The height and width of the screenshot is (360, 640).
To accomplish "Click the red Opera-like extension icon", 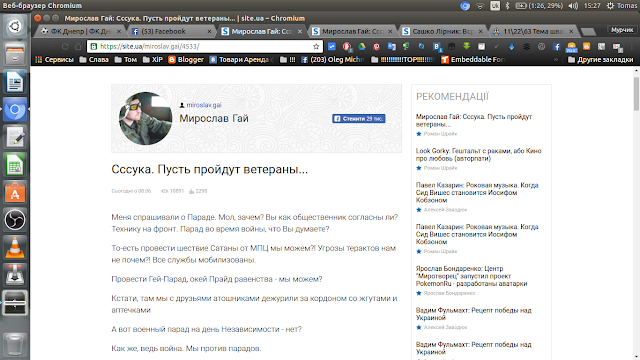I will pyautogui.click(x=347, y=47).
